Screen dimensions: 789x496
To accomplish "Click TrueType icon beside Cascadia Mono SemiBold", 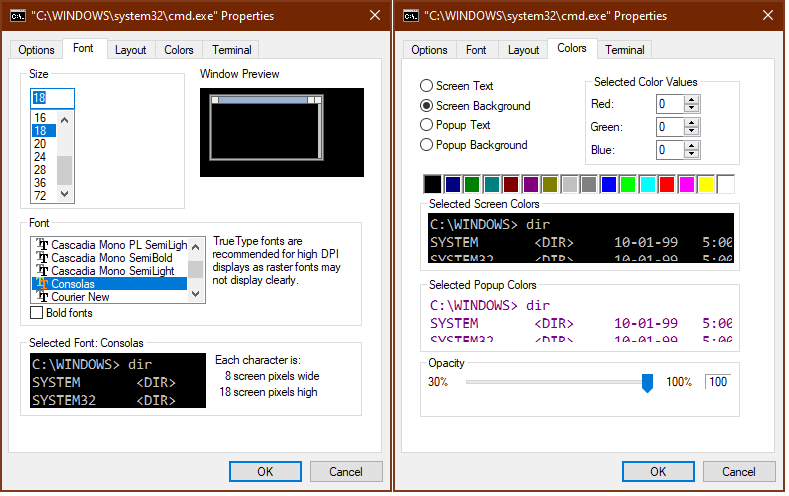I will pos(42,258).
